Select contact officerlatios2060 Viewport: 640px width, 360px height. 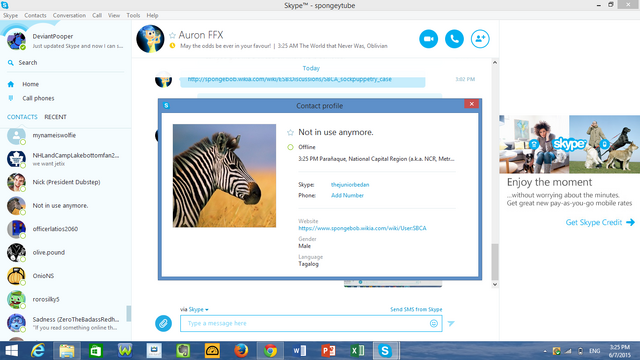65,229
